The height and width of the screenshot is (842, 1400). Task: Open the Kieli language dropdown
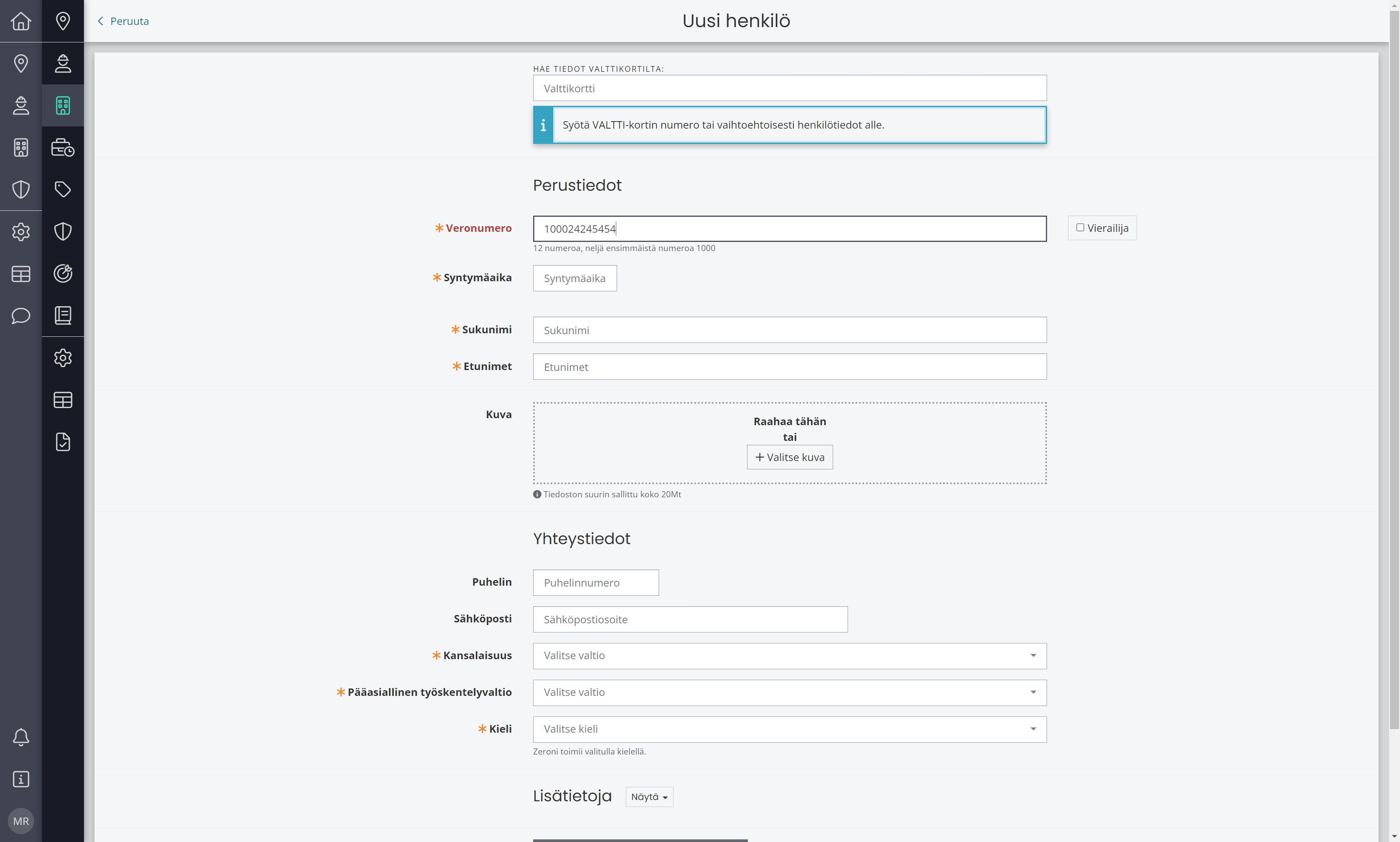coord(789,729)
